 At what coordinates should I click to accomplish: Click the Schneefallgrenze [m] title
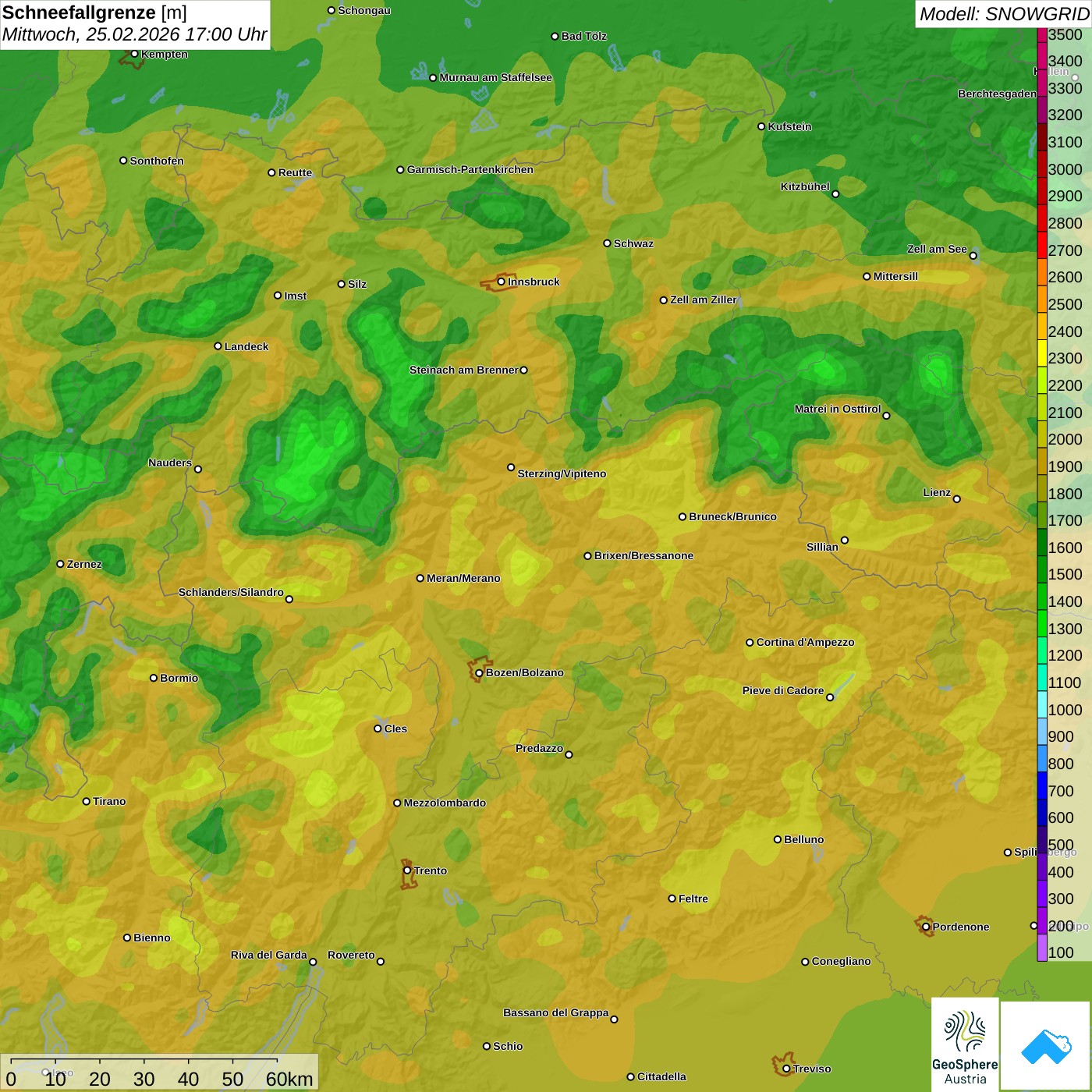94,12
